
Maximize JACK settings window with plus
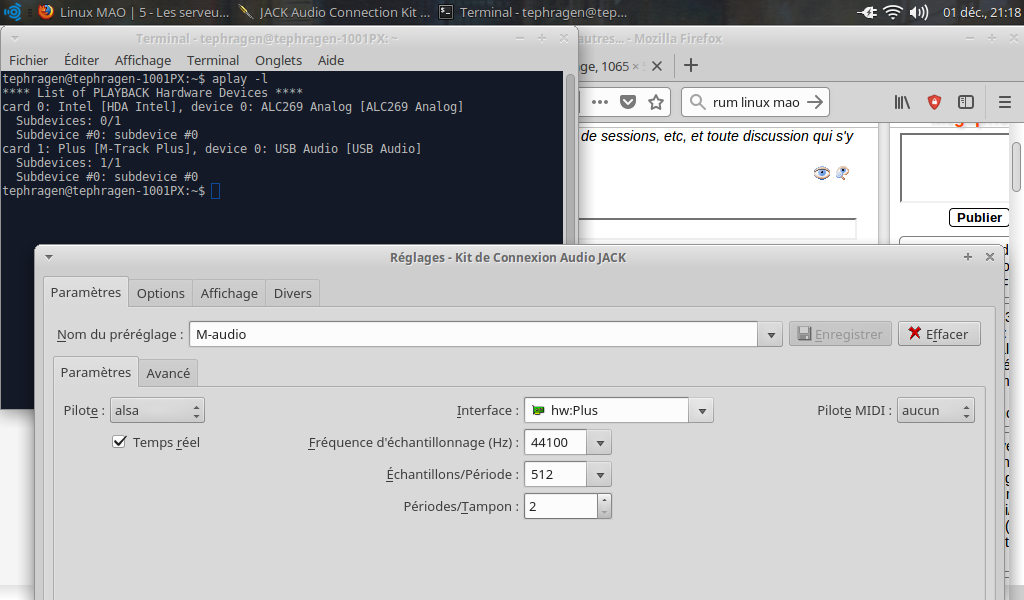tap(967, 257)
